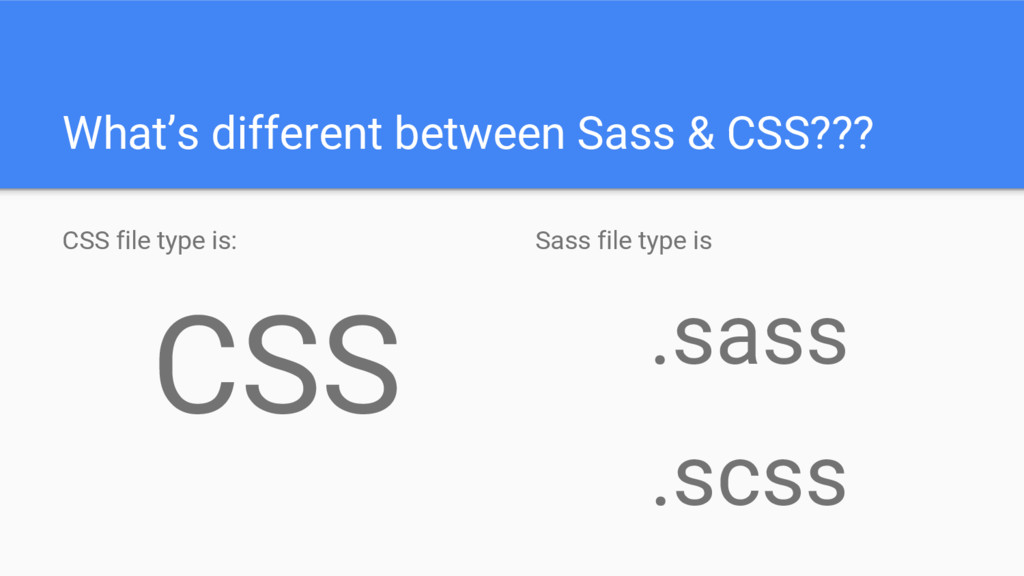Click the leading dot of ".scss"
Image resolution: width=1024 pixels, height=576 pixels.
point(660,500)
